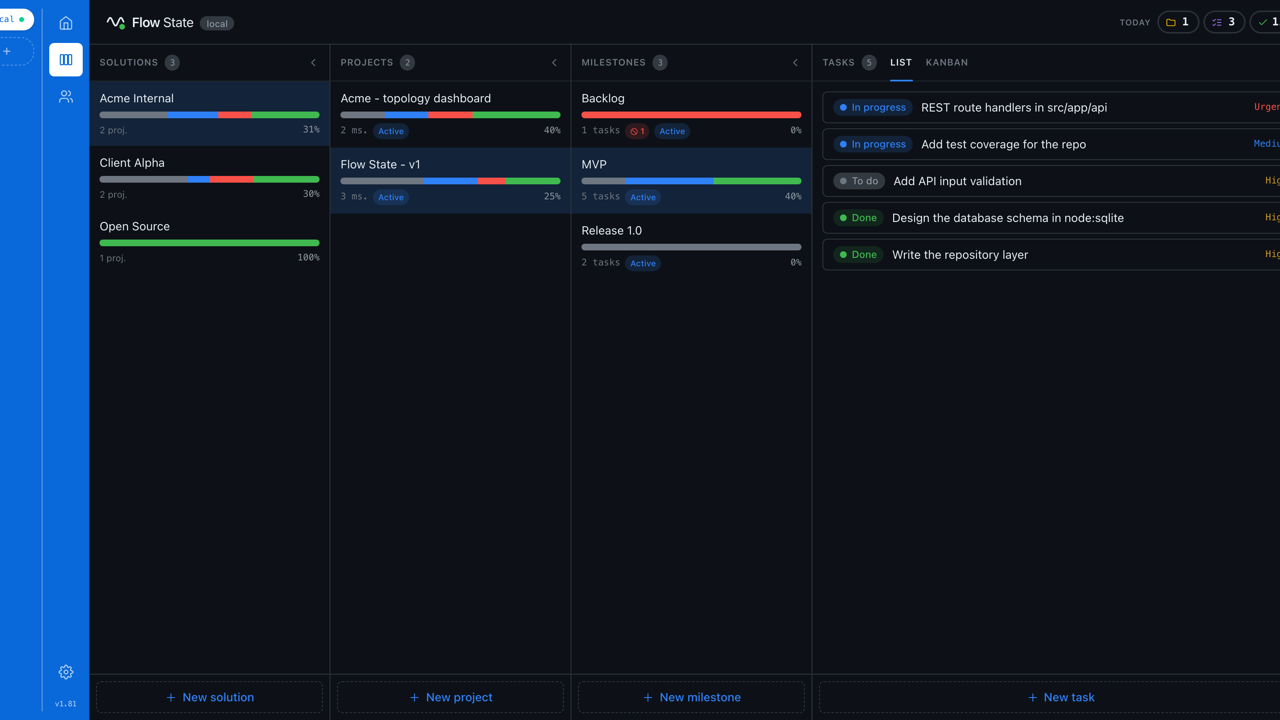Select the Client Alpha solution
The image size is (1280, 720).
[x=210, y=178]
